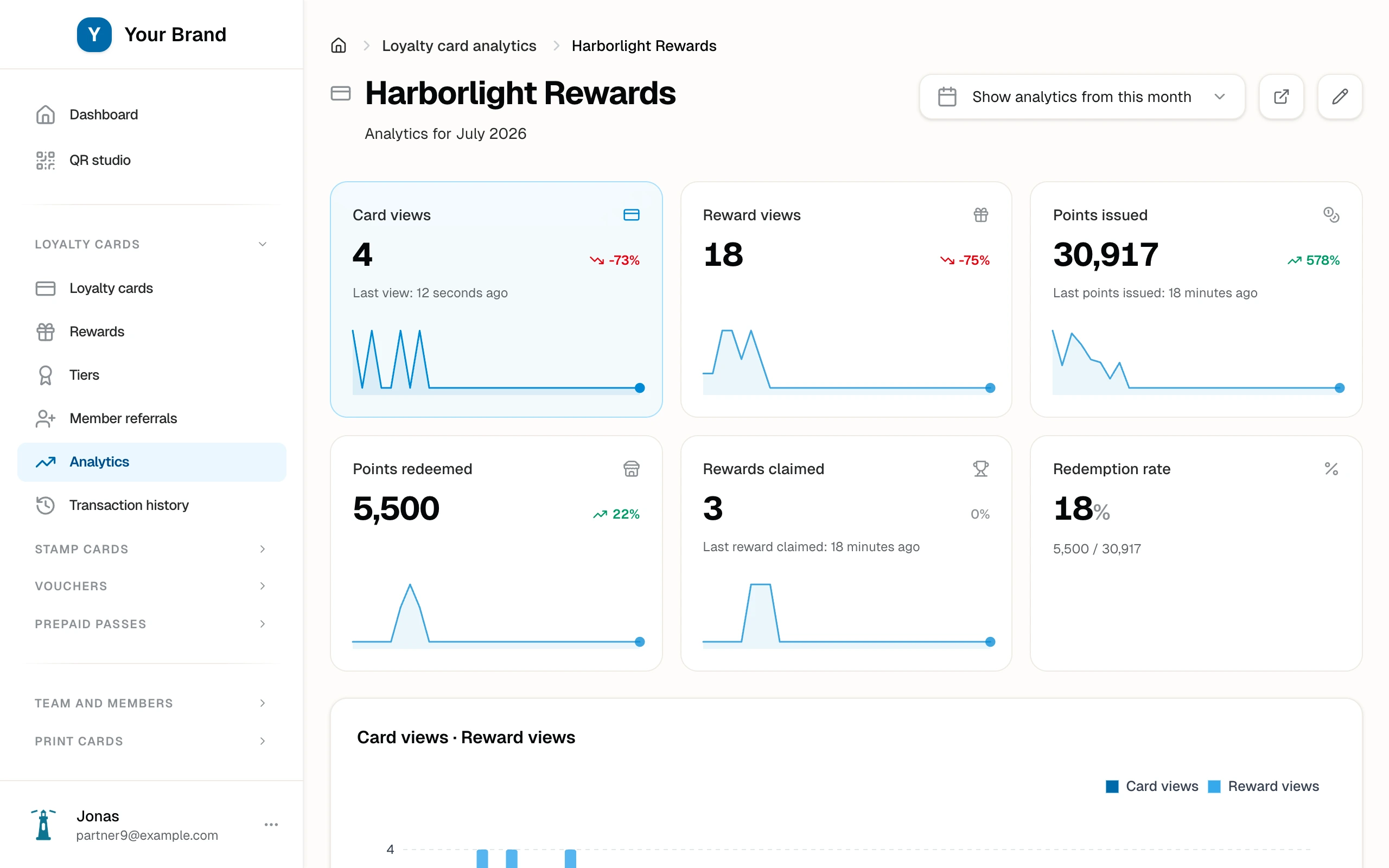The width and height of the screenshot is (1389, 868).
Task: Click the percent icon in Redemption rate
Action: point(1331,468)
